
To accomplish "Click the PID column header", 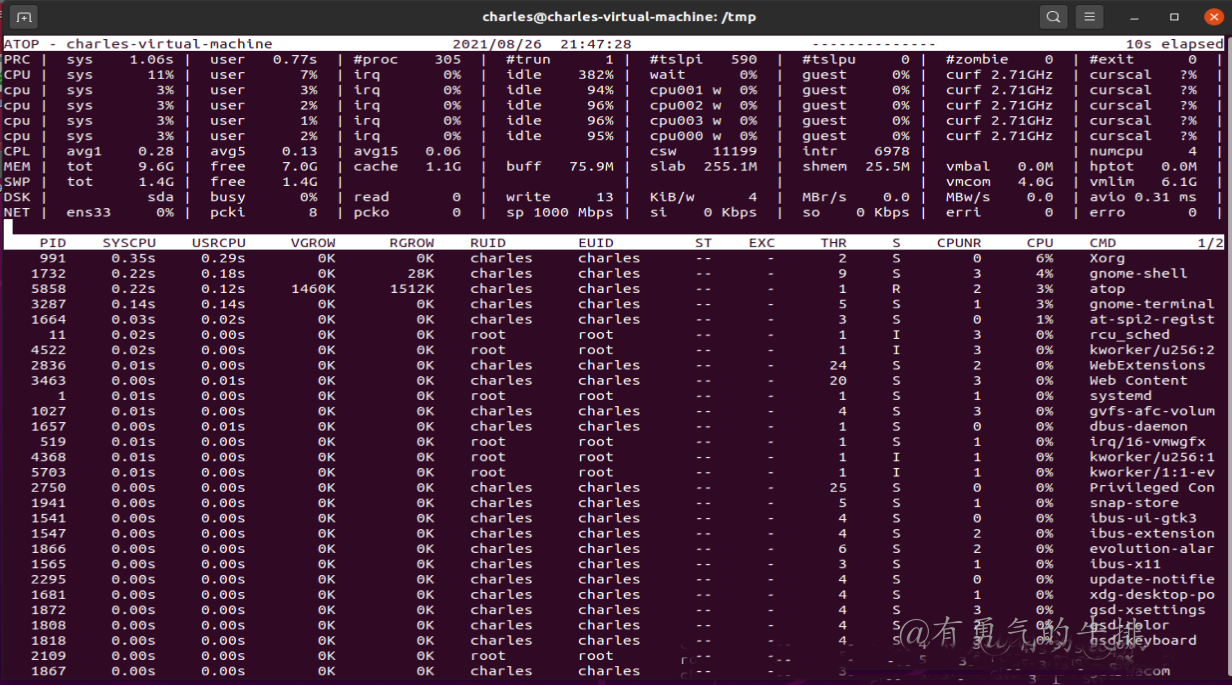I will tap(53, 243).
